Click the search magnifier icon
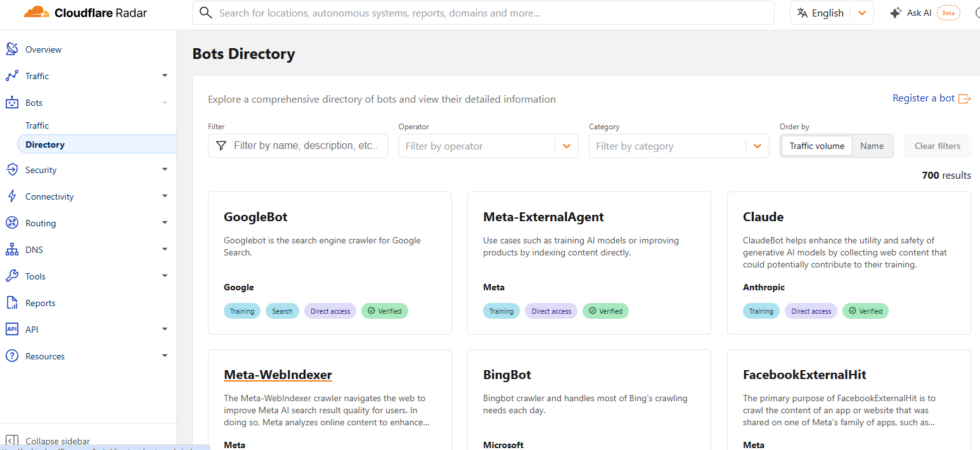This screenshot has height=450, width=980. [x=205, y=12]
